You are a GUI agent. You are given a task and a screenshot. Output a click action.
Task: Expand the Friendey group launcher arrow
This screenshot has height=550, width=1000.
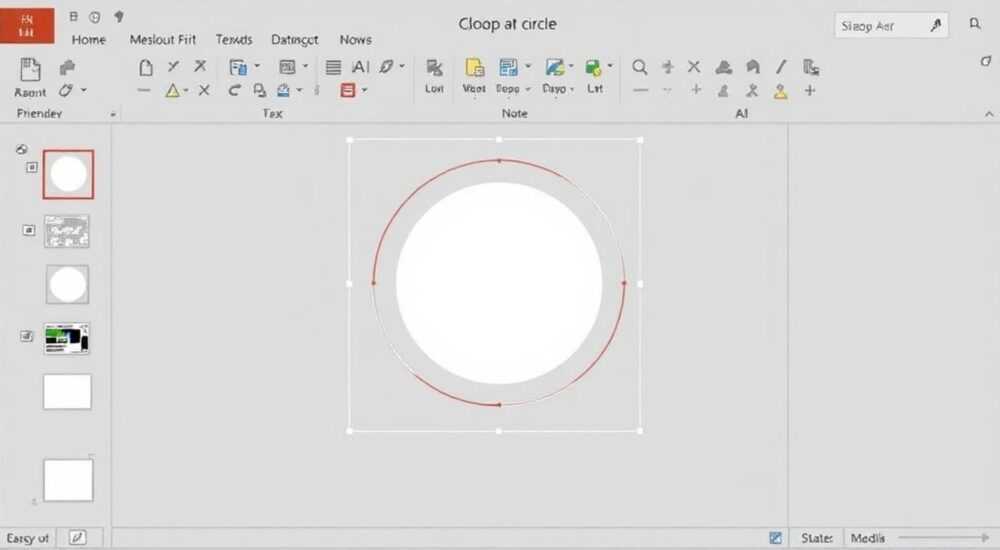[113, 115]
